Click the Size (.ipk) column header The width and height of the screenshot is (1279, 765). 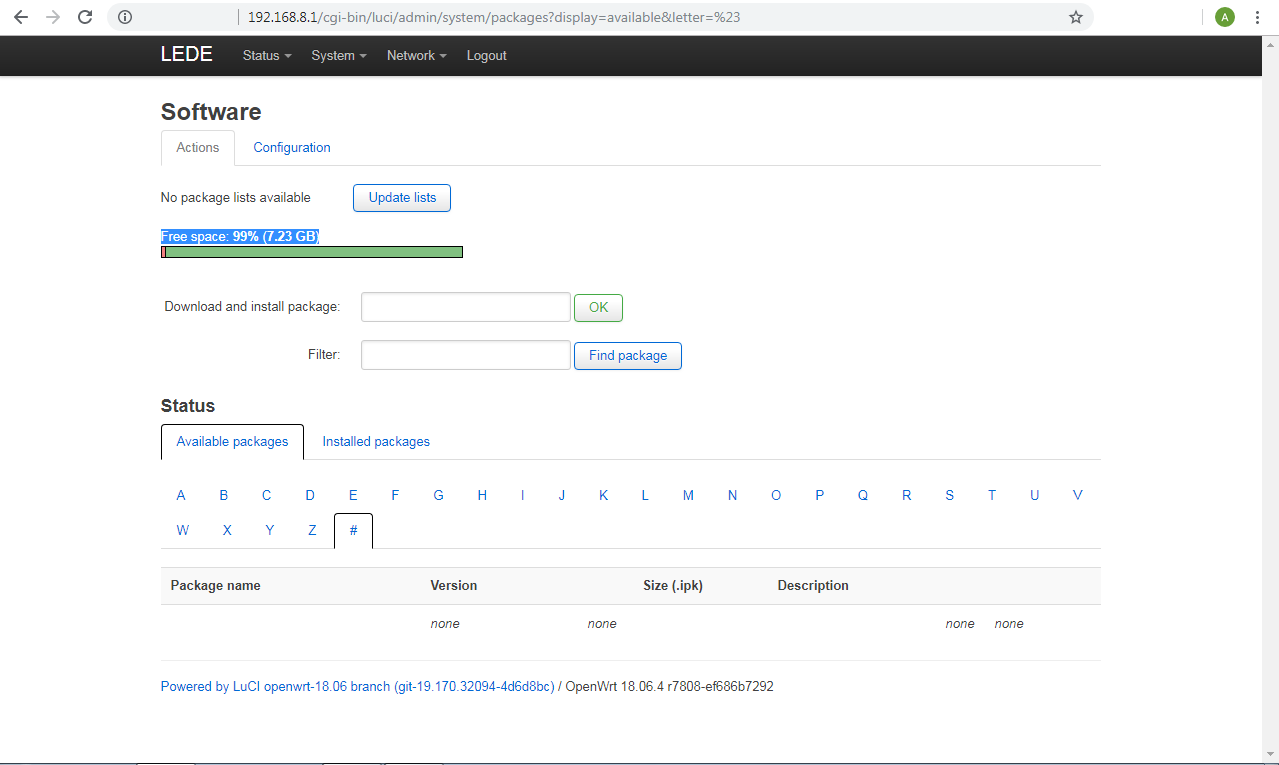coord(673,586)
